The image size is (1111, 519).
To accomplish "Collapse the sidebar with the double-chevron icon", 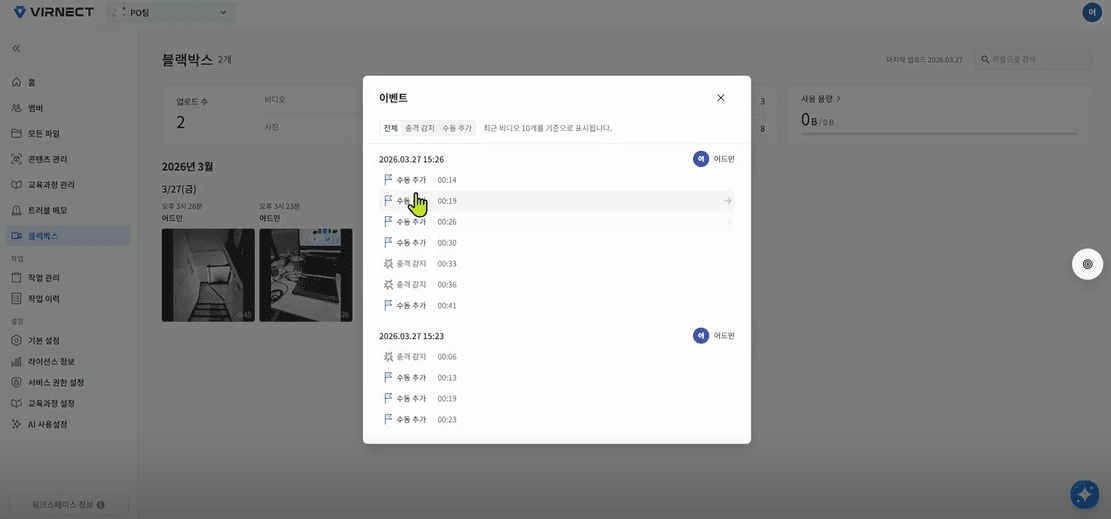I will 16,49.
